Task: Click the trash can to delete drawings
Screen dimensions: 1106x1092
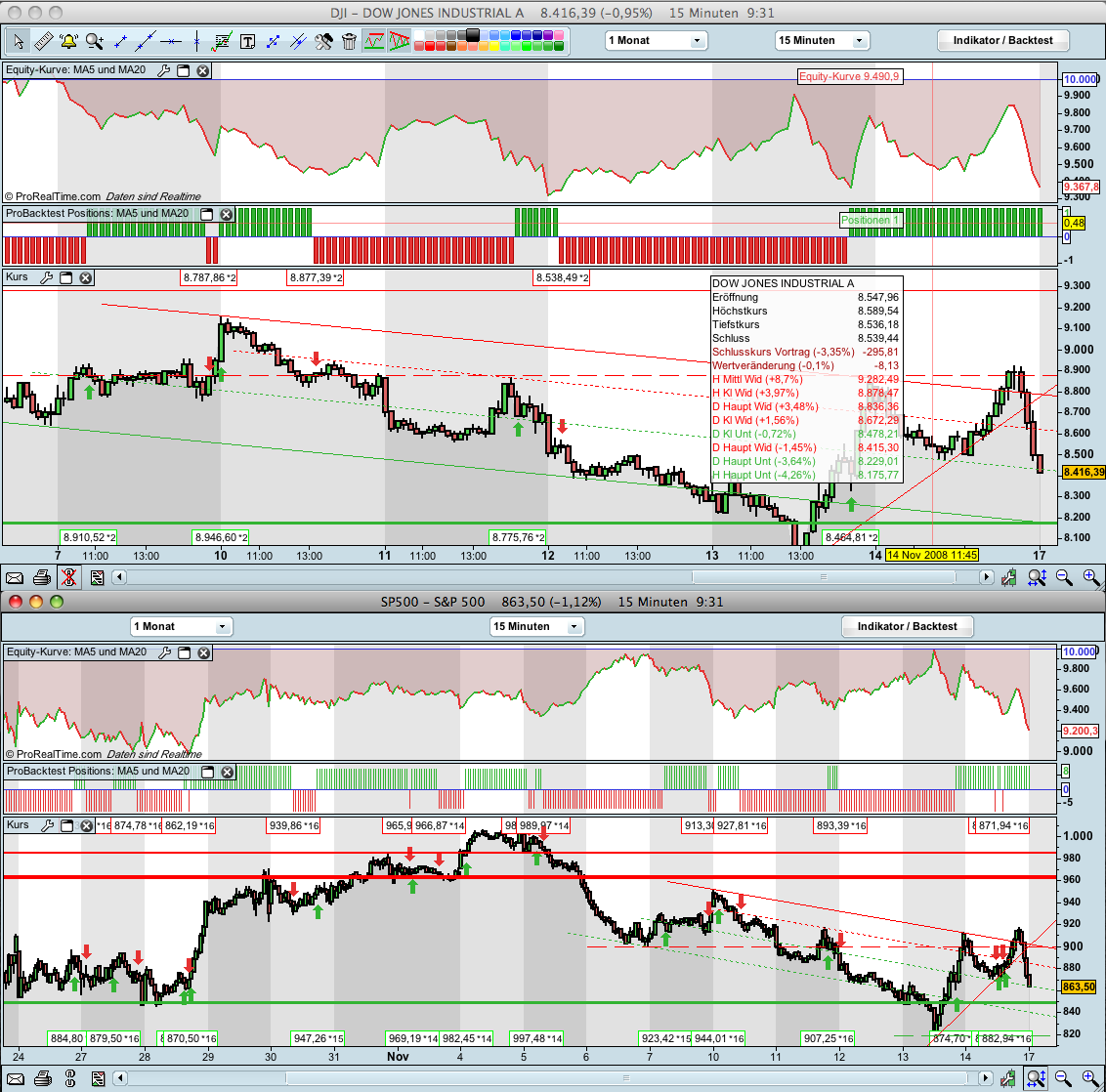Action: [x=349, y=42]
